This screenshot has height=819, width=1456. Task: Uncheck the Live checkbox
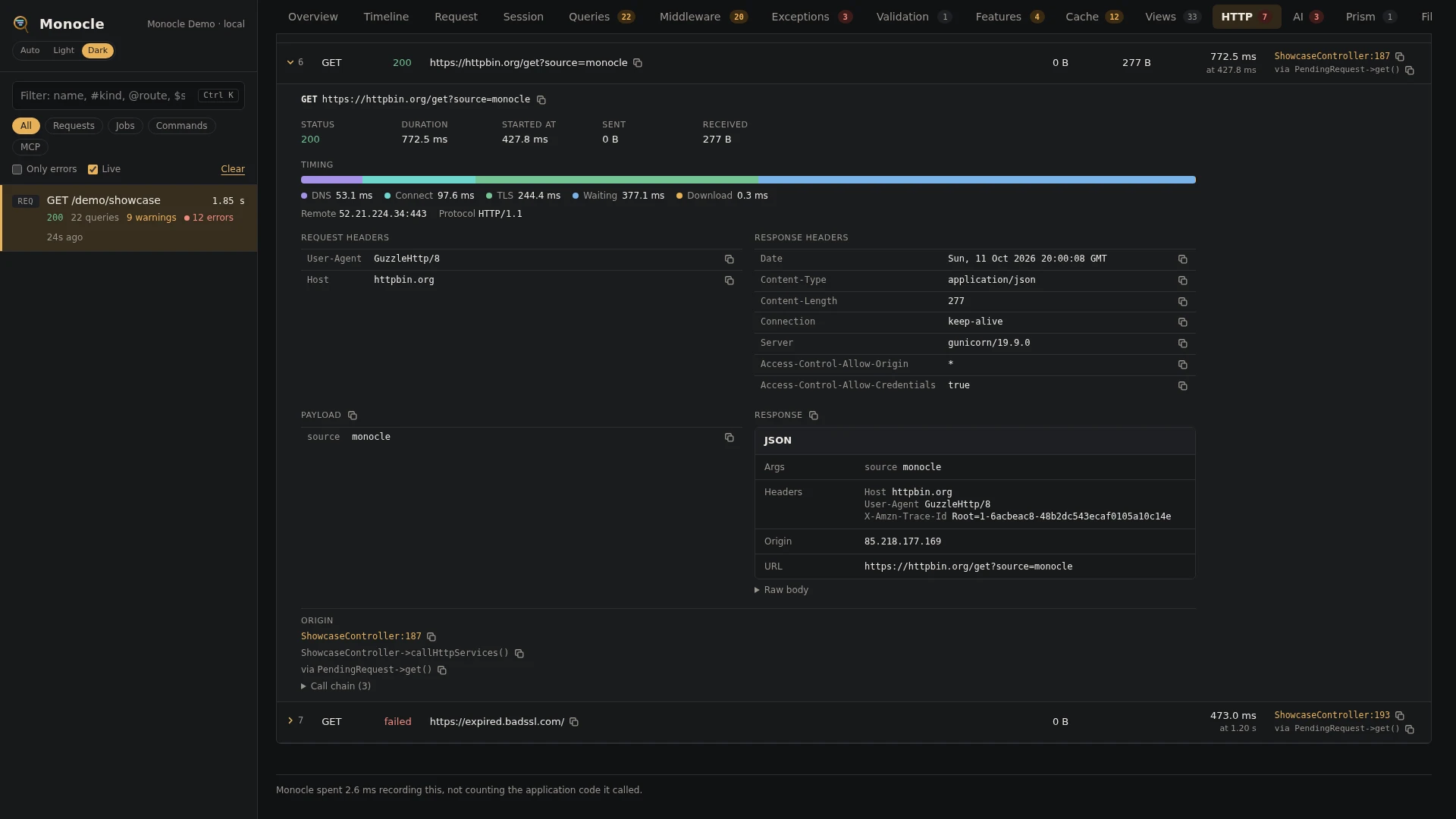pos(93,170)
